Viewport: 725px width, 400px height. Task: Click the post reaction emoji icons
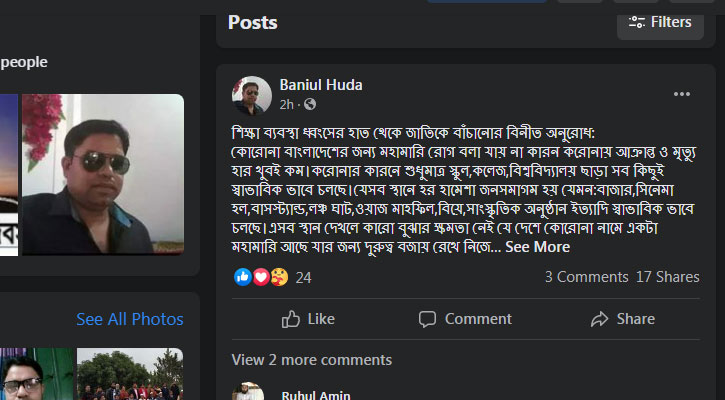pyautogui.click(x=261, y=277)
